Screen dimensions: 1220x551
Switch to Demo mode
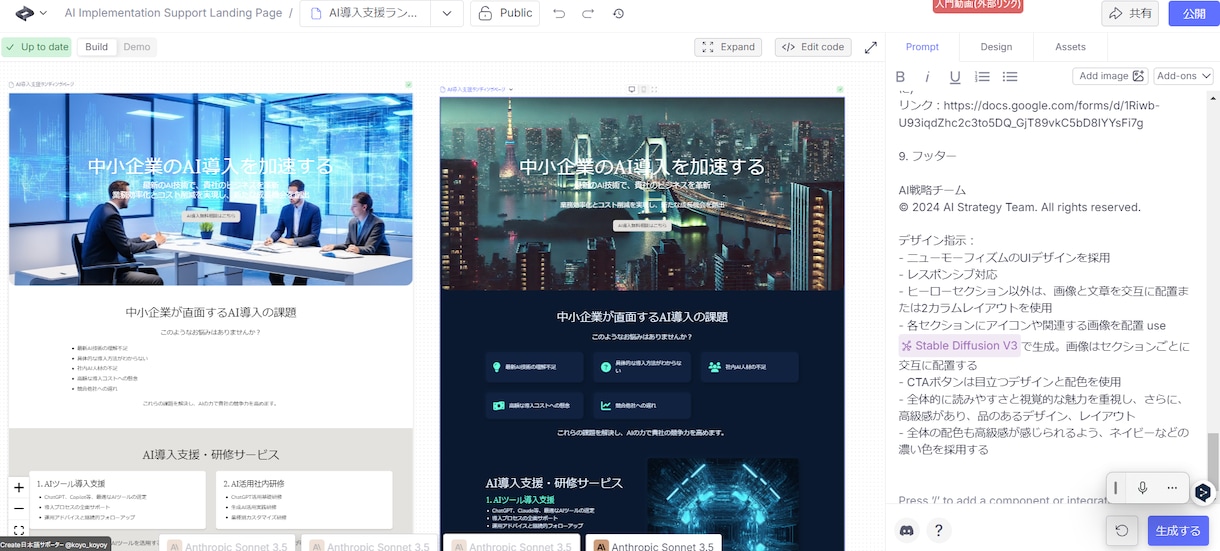pos(137,47)
